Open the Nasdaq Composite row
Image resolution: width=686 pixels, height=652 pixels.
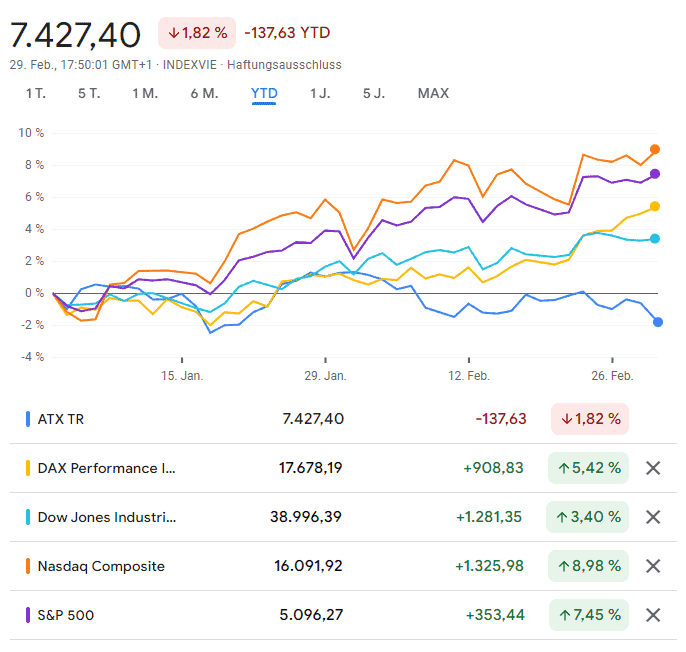(x=343, y=566)
